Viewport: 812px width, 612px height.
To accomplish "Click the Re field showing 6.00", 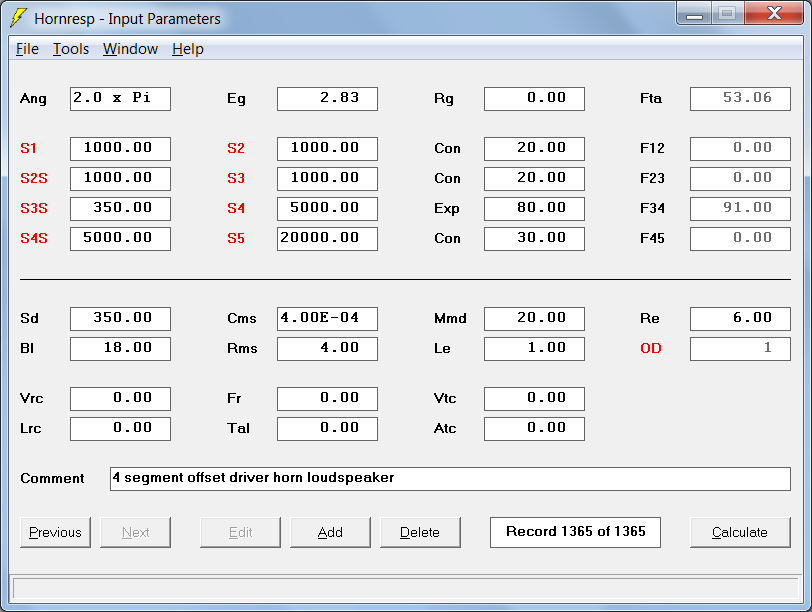I will (741, 318).
